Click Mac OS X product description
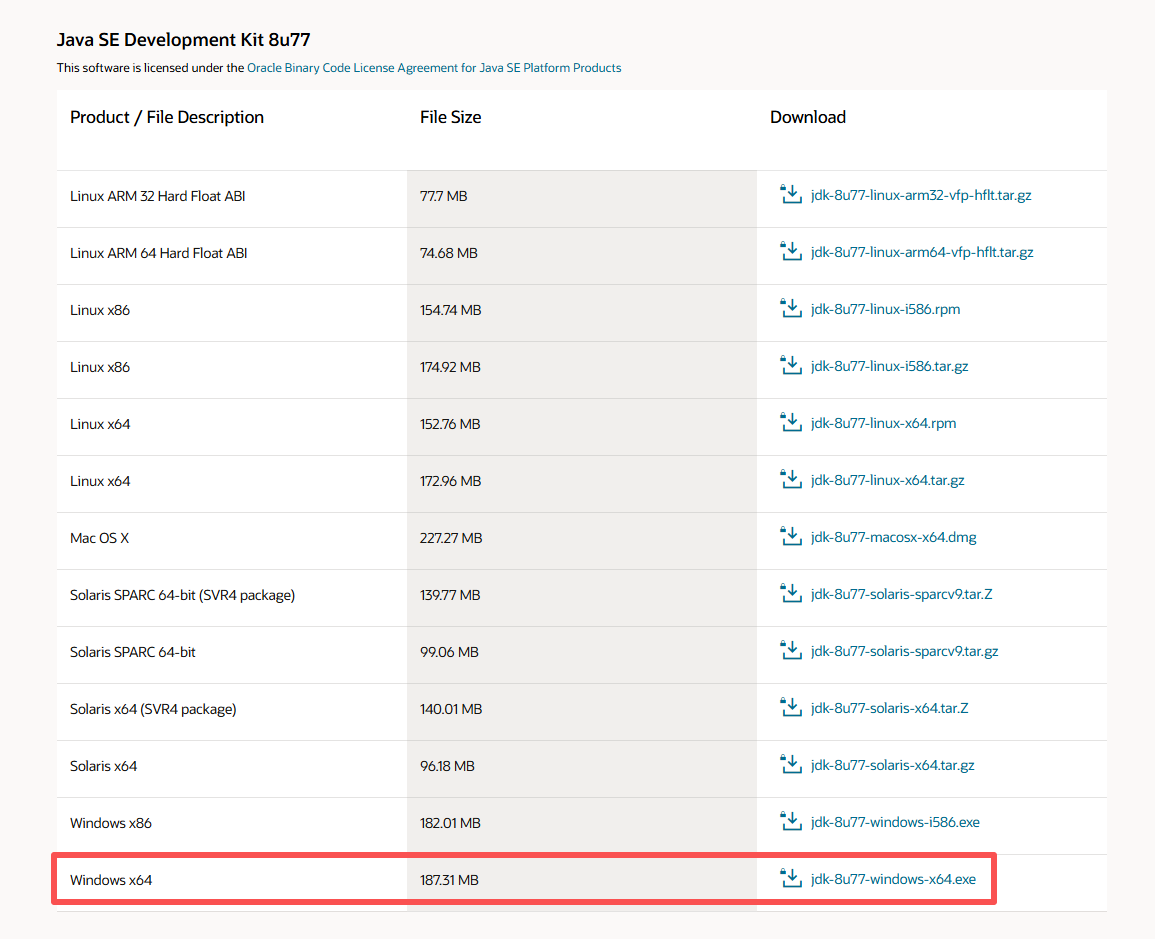 point(99,538)
